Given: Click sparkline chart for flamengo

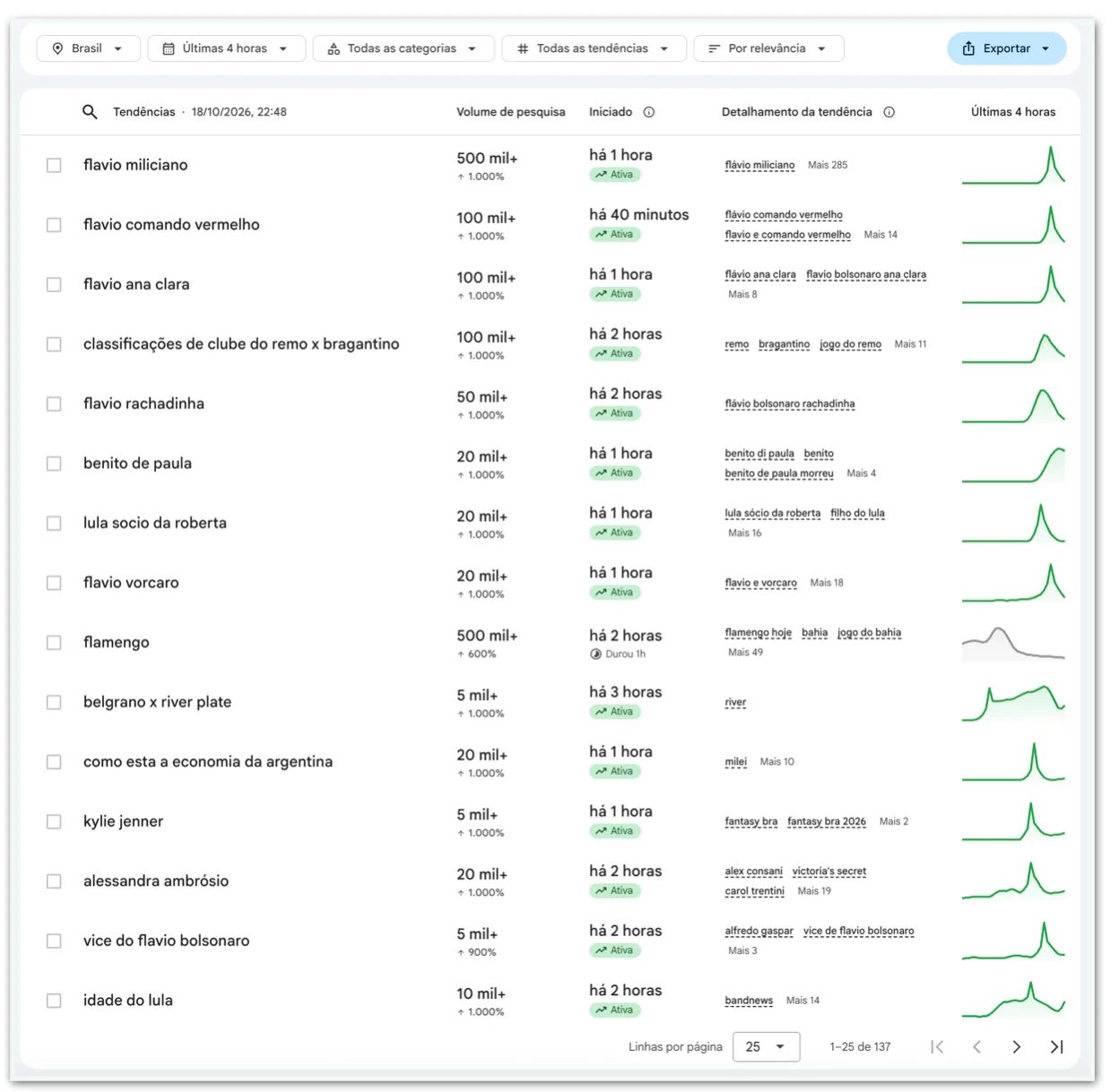Looking at the screenshot, I should click(1013, 643).
